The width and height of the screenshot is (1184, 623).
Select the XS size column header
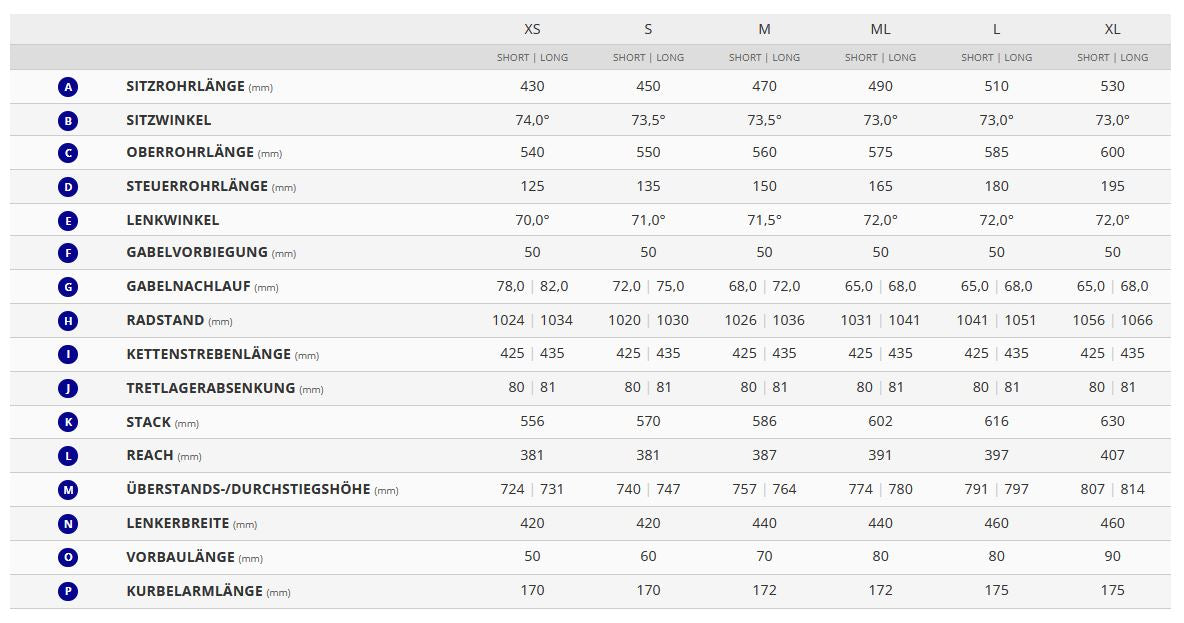click(532, 29)
